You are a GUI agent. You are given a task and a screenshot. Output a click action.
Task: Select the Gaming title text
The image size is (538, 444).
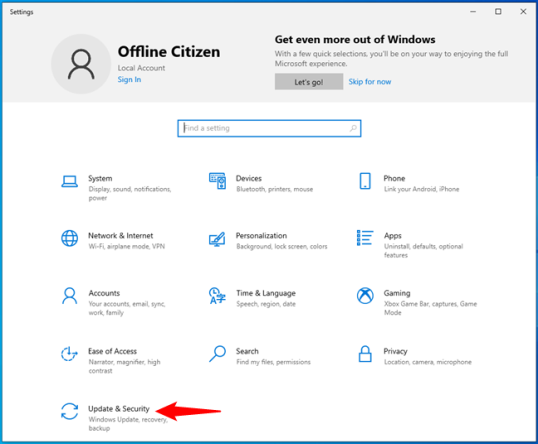click(397, 293)
